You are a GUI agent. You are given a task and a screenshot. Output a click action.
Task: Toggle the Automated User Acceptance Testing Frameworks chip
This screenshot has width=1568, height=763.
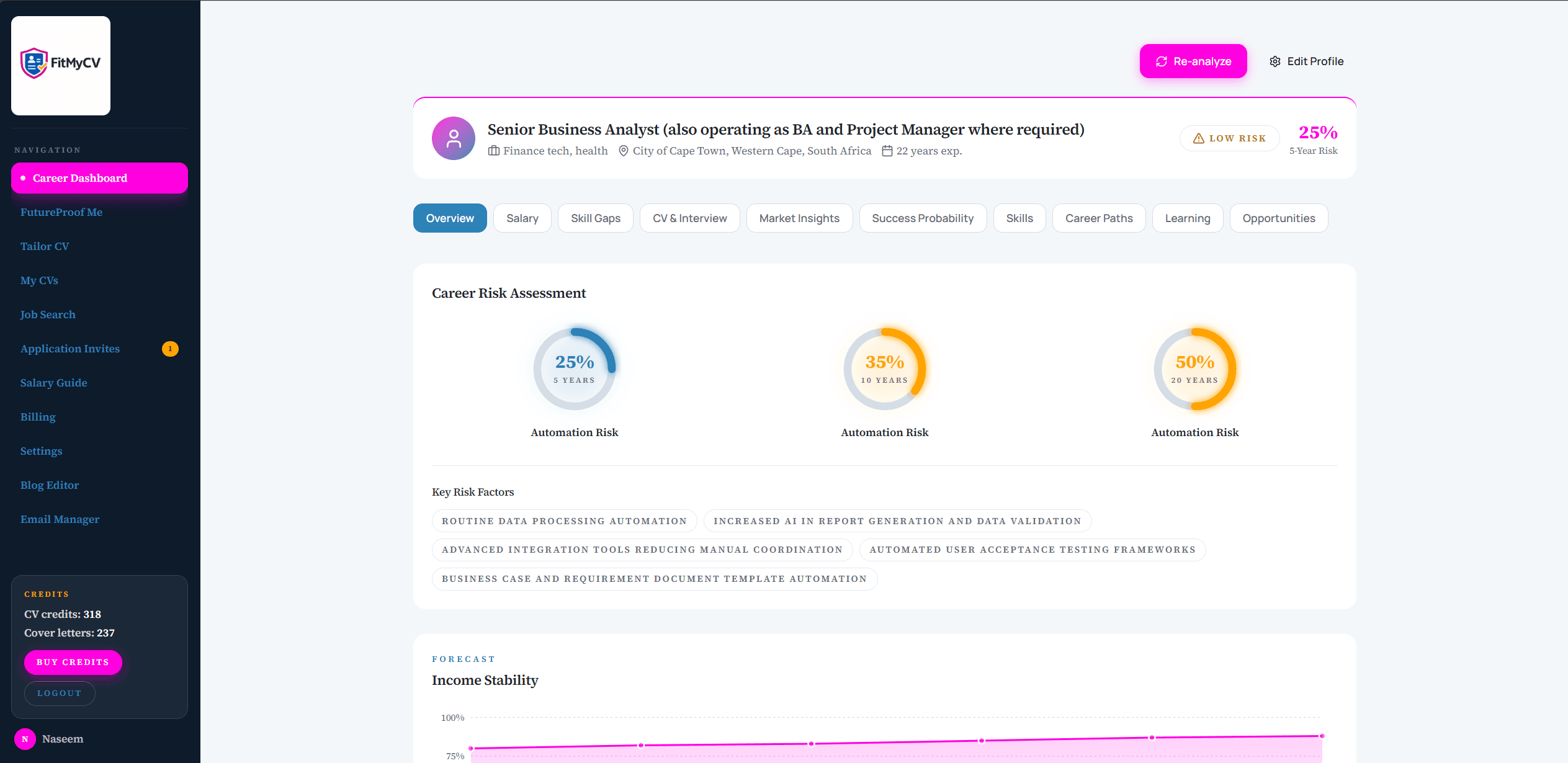pos(1032,550)
